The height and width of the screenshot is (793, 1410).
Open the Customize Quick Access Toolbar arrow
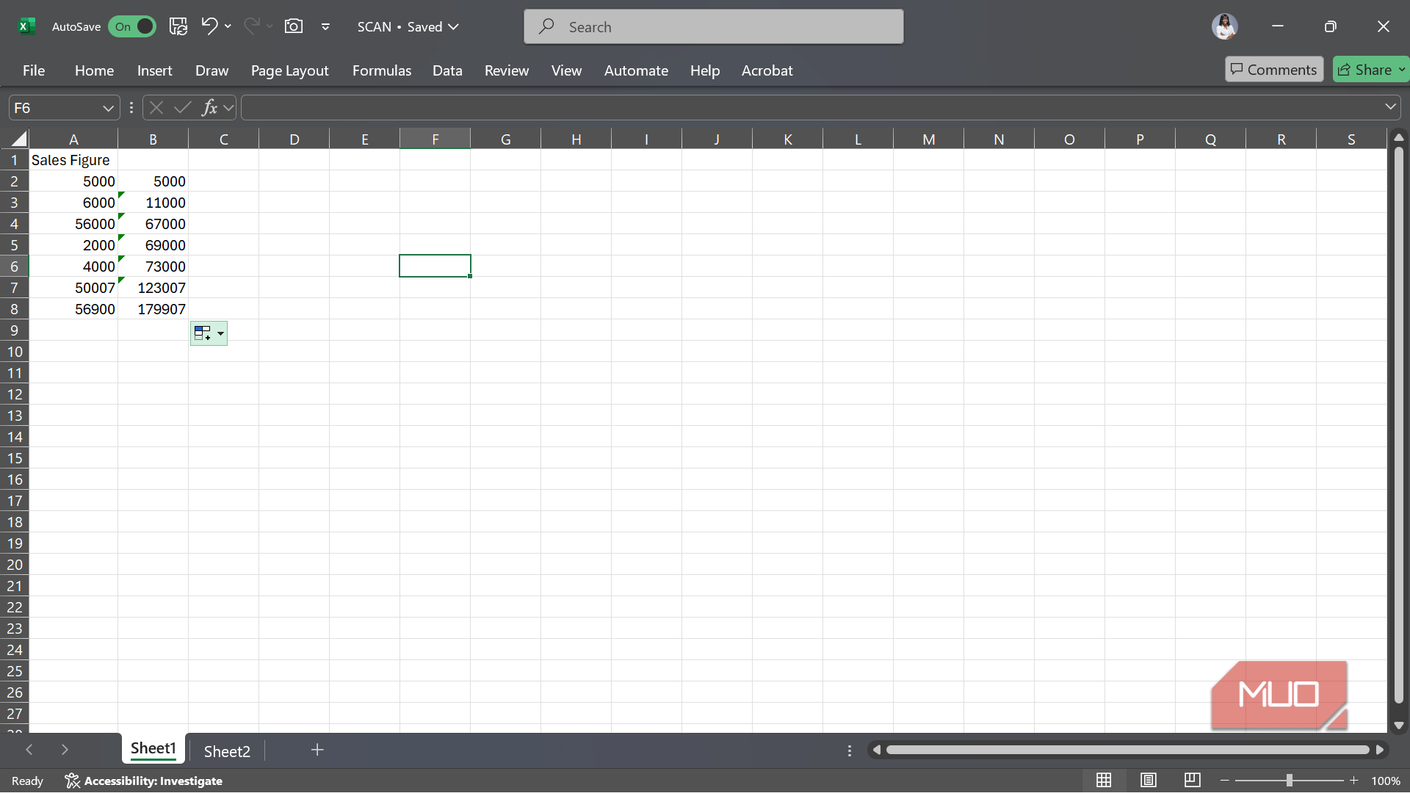coord(325,27)
